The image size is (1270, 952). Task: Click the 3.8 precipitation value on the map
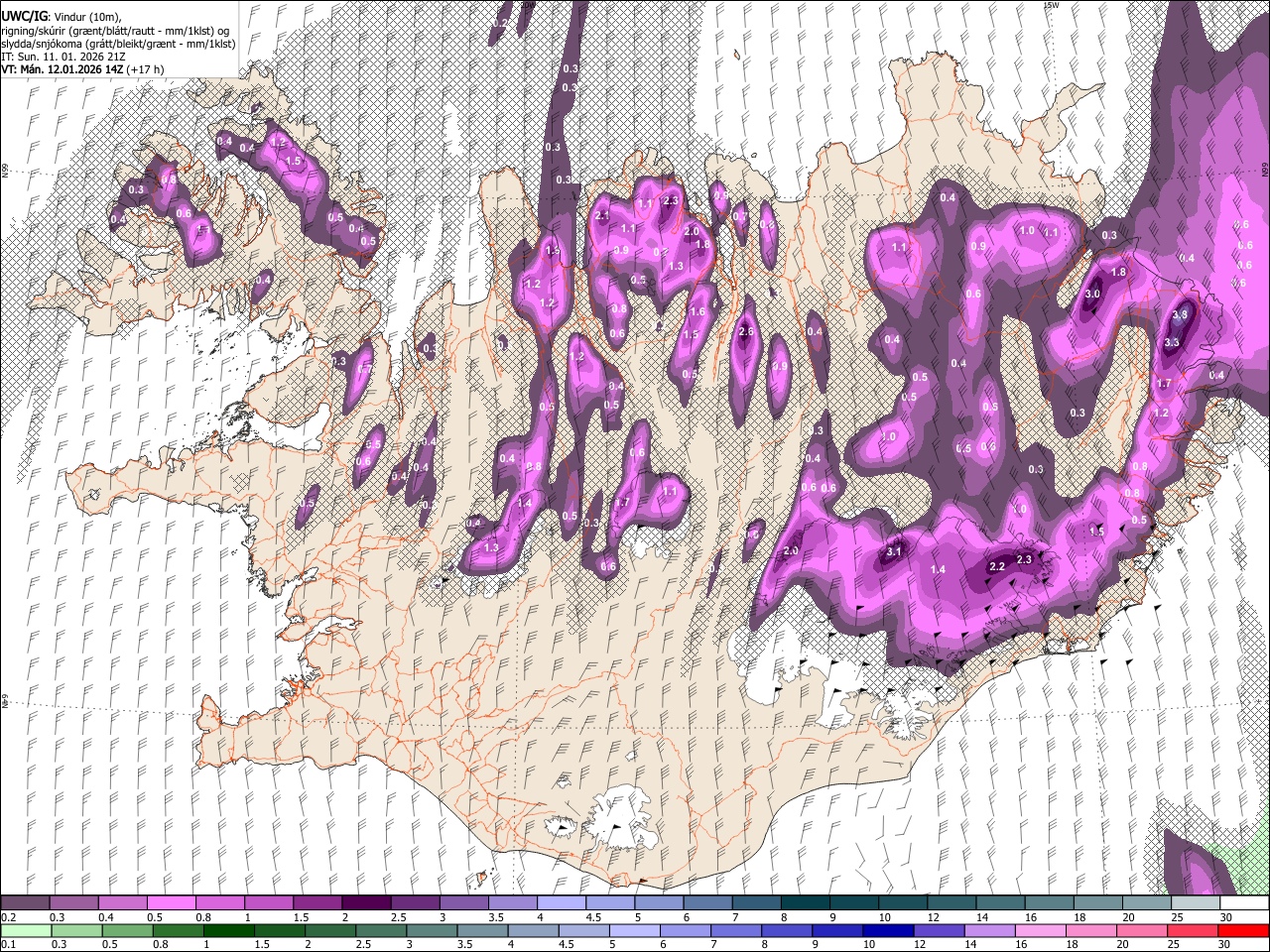coord(1180,315)
